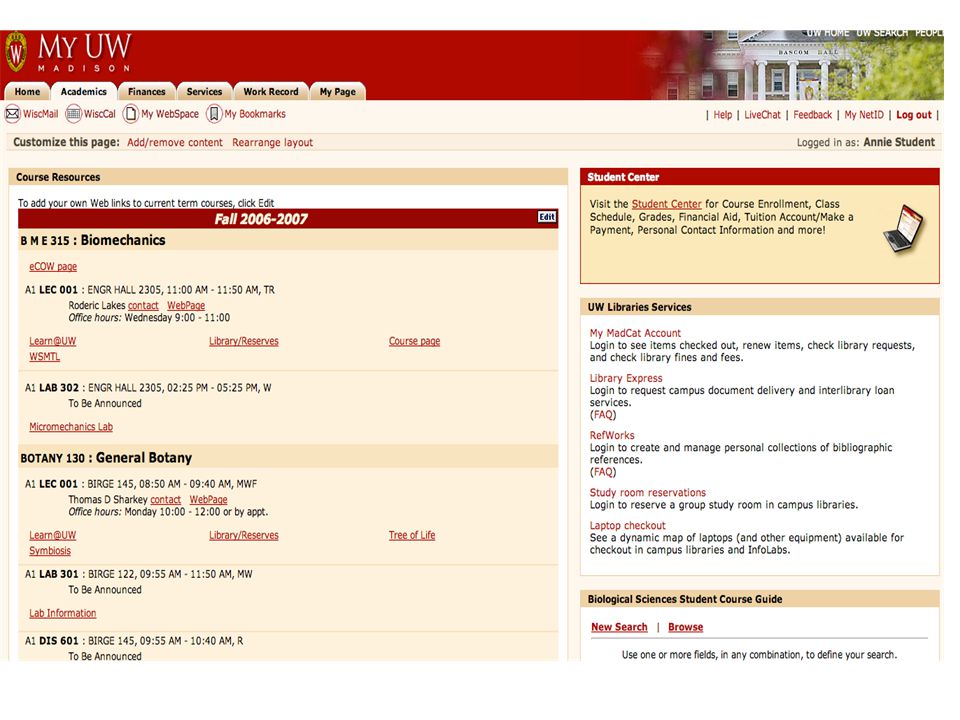Click Log out
The image size is (960, 720).
click(913, 114)
